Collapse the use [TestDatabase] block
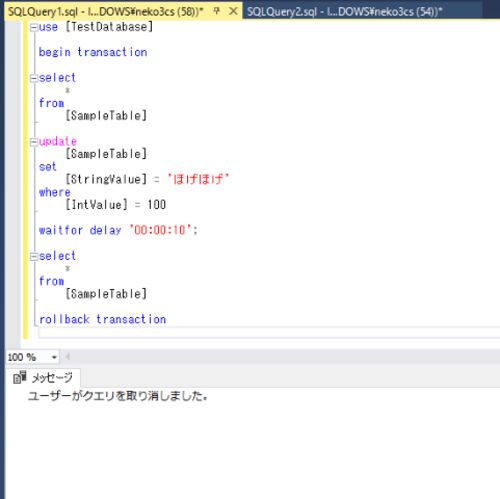The image size is (500, 499). click(x=34, y=28)
